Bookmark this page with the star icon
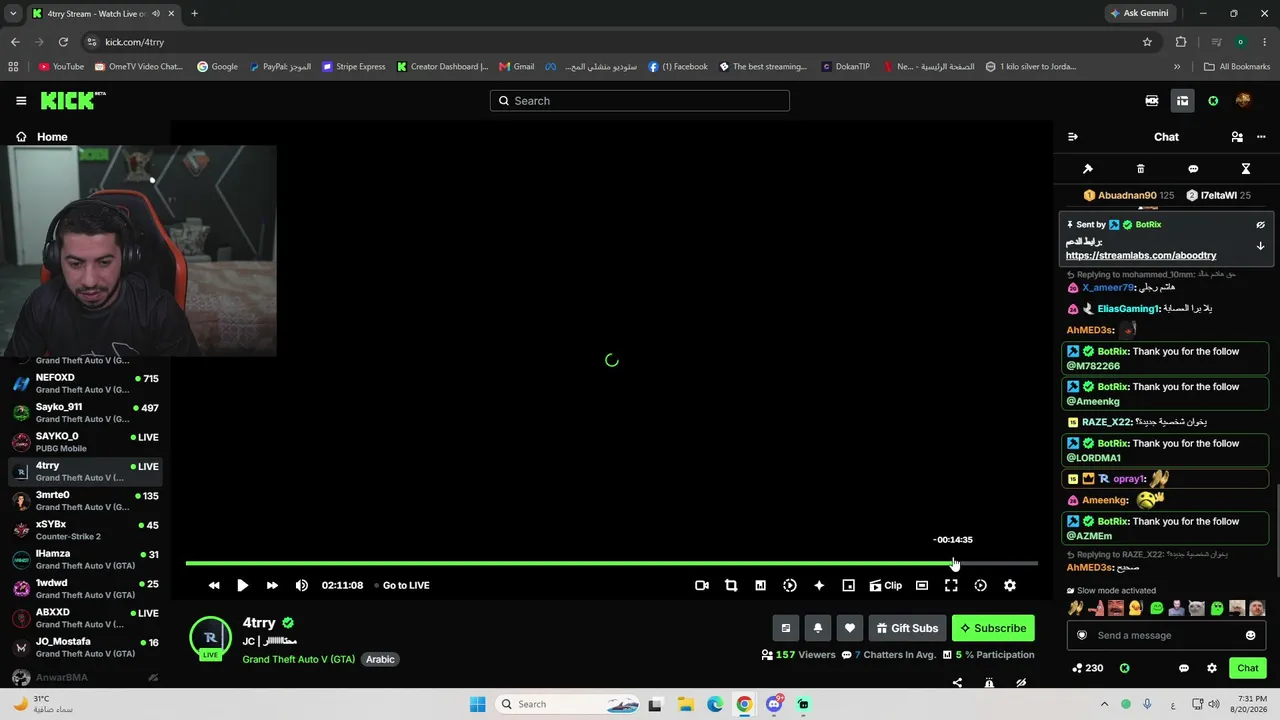 [x=1147, y=42]
